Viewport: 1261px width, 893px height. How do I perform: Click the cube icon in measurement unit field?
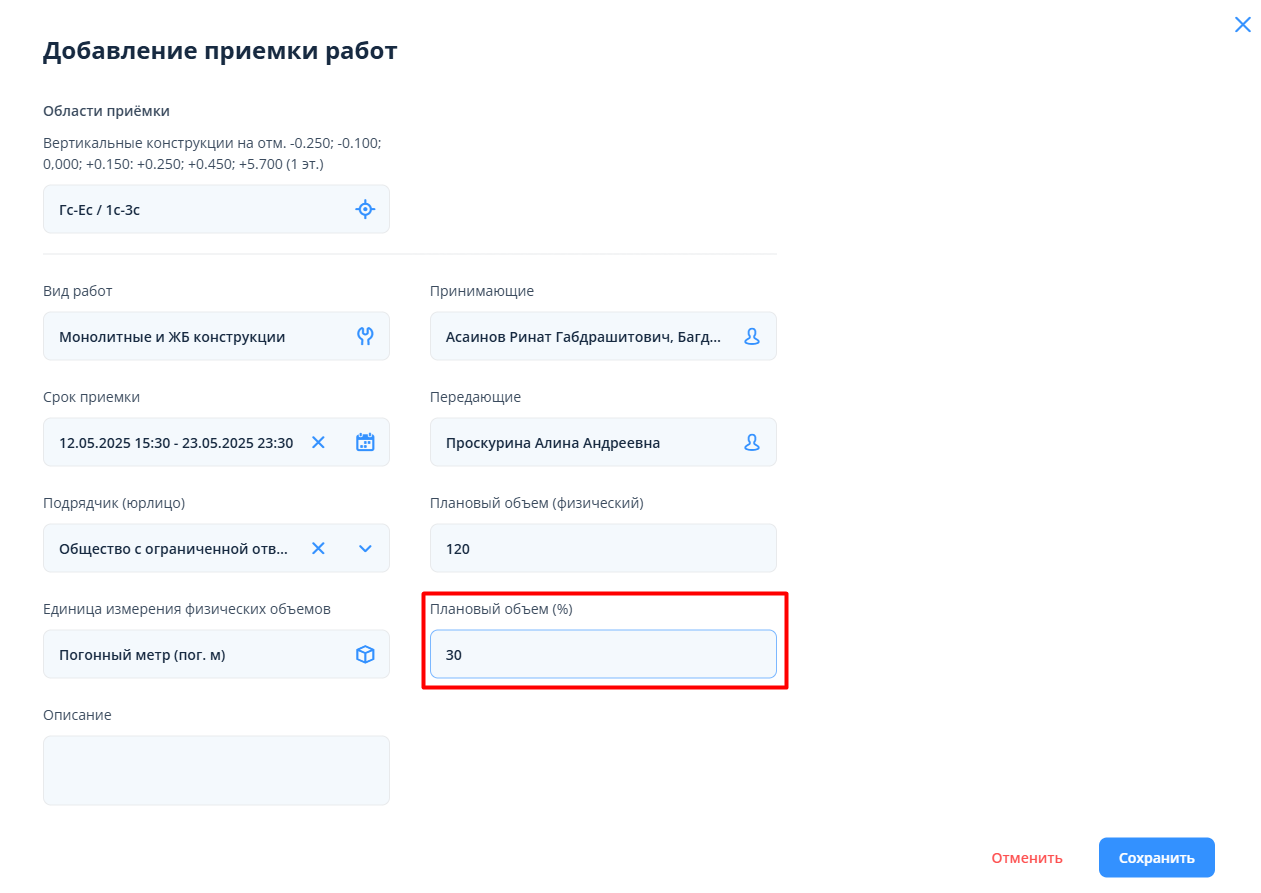[365, 654]
